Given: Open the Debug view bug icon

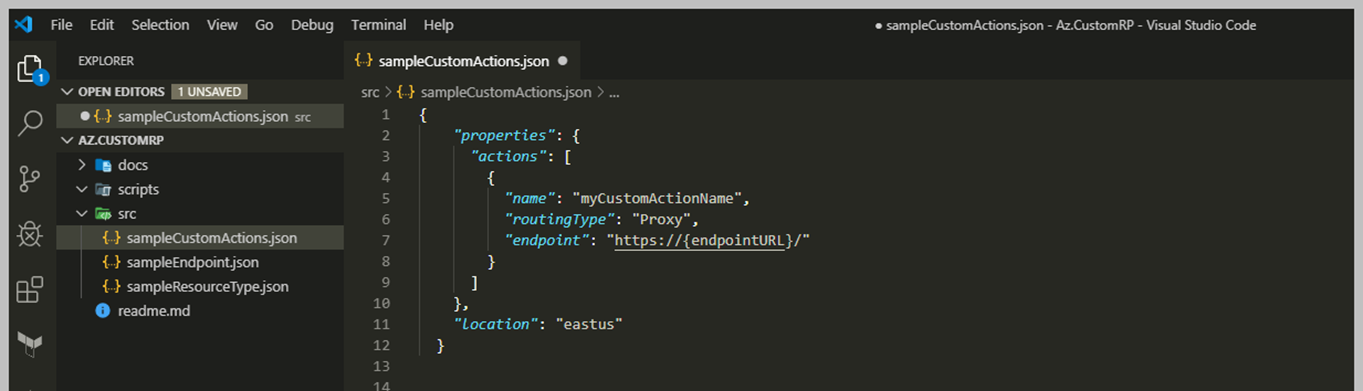Looking at the screenshot, I should [31, 234].
